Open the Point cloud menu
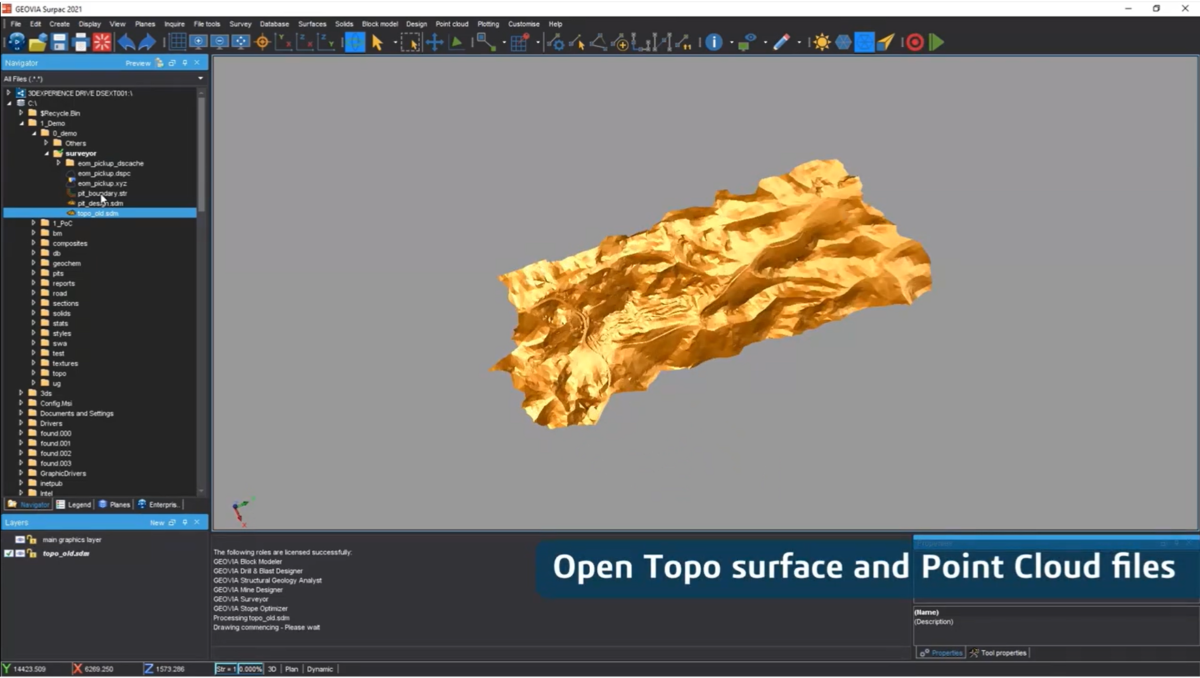This screenshot has width=1200, height=678. tap(452, 24)
